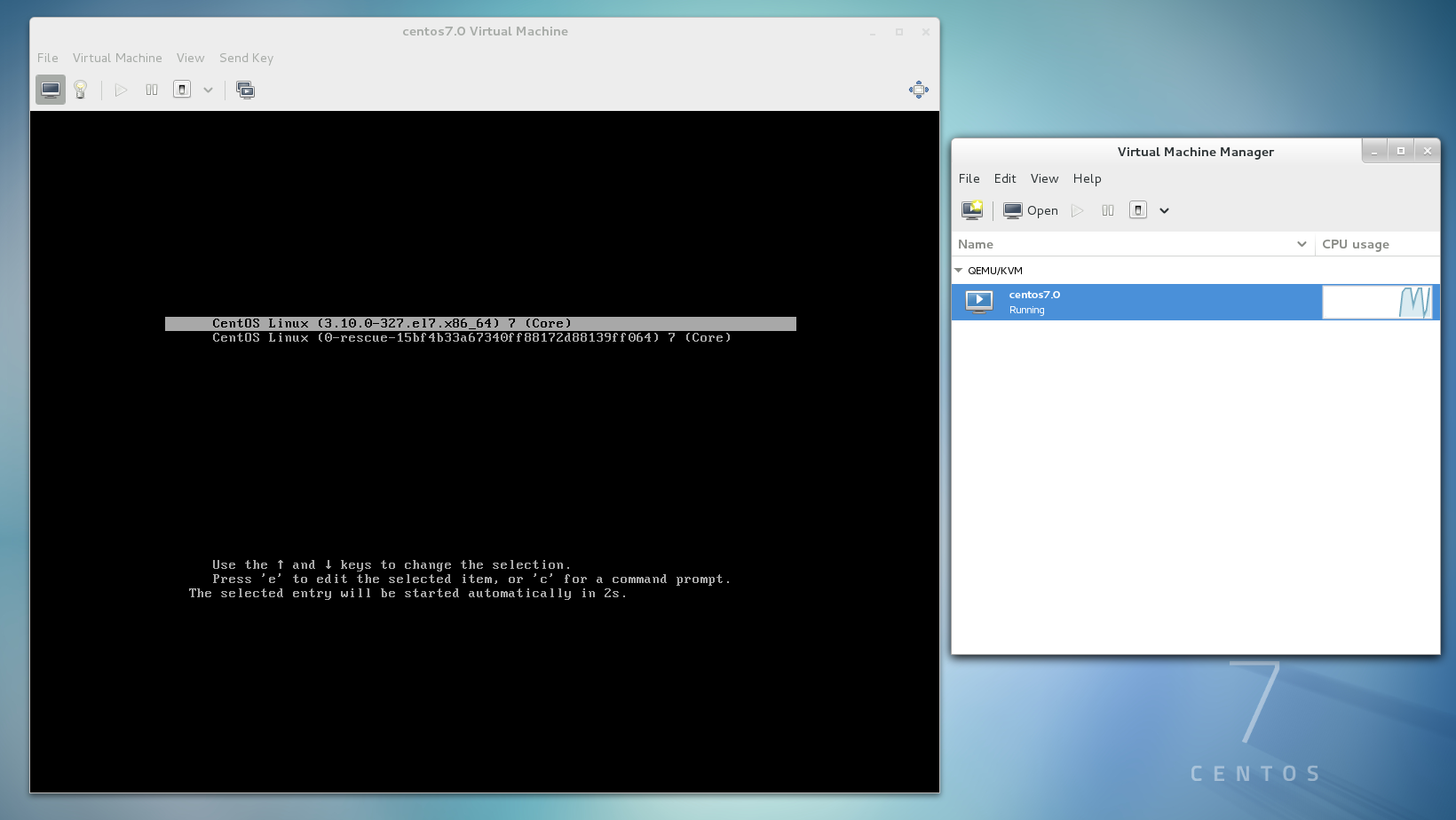This screenshot has width=1456, height=820.
Task: Expand shutdown dropdown arrow in Virtual Machine Manager
Action: (1164, 210)
